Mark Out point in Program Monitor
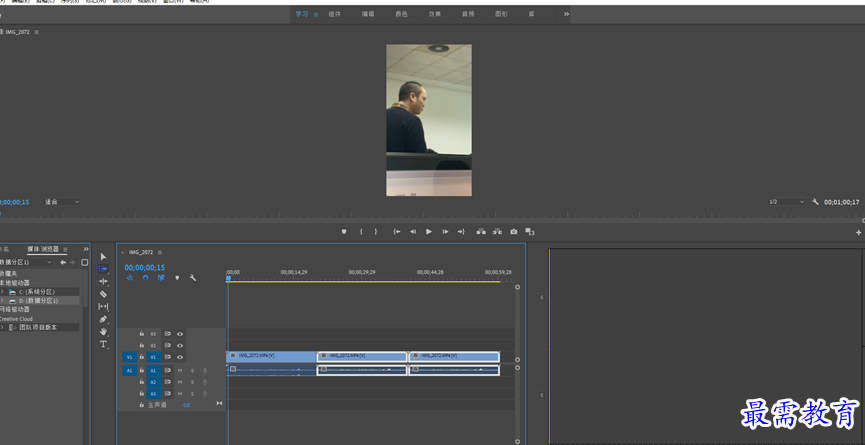This screenshot has height=445, width=865. [x=376, y=232]
